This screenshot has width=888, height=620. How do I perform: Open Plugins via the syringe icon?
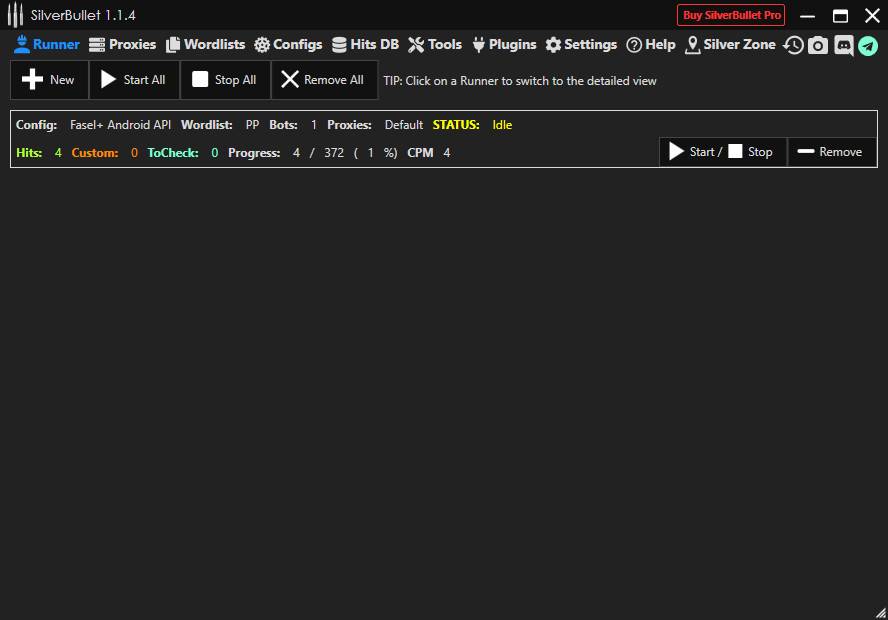click(503, 44)
